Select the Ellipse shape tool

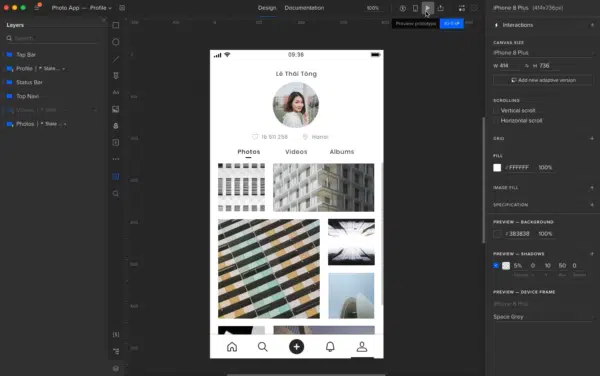coord(116,42)
